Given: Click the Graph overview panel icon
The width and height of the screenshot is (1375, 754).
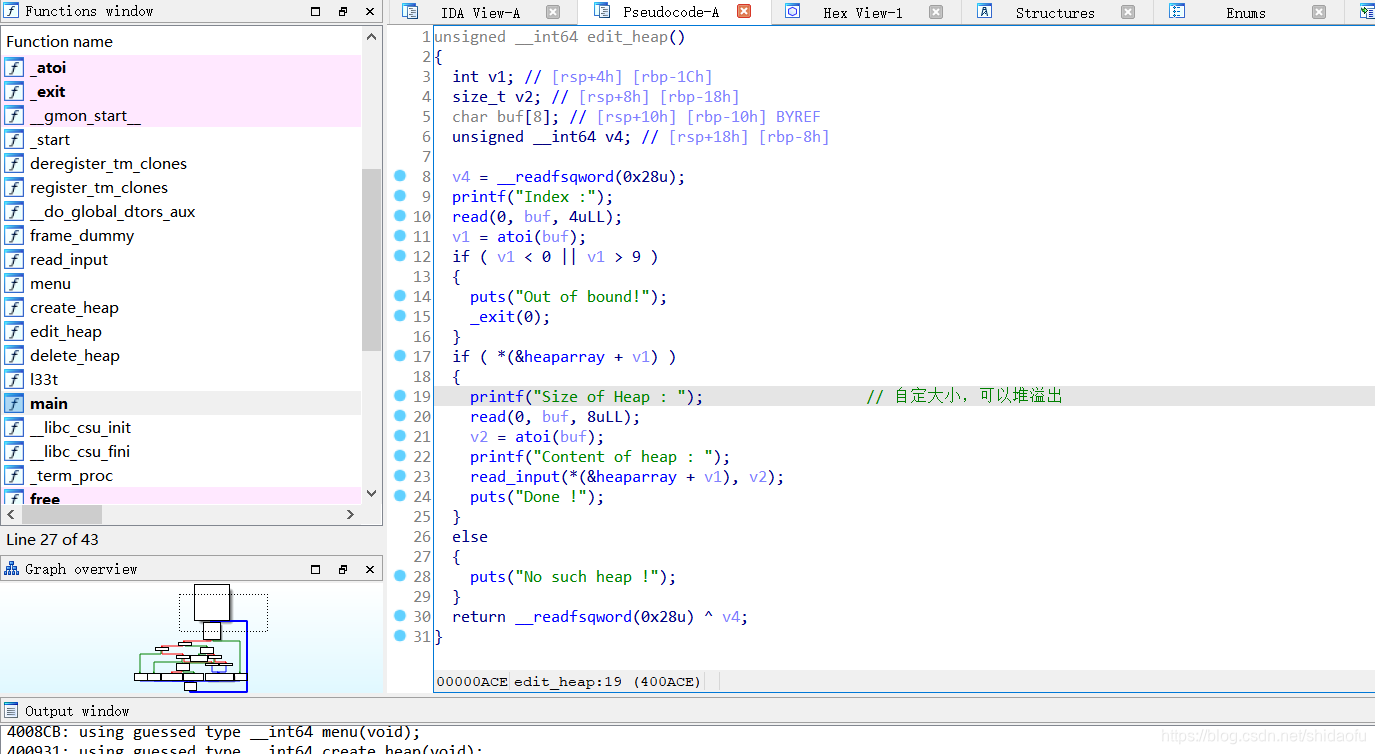Looking at the screenshot, I should 12,569.
